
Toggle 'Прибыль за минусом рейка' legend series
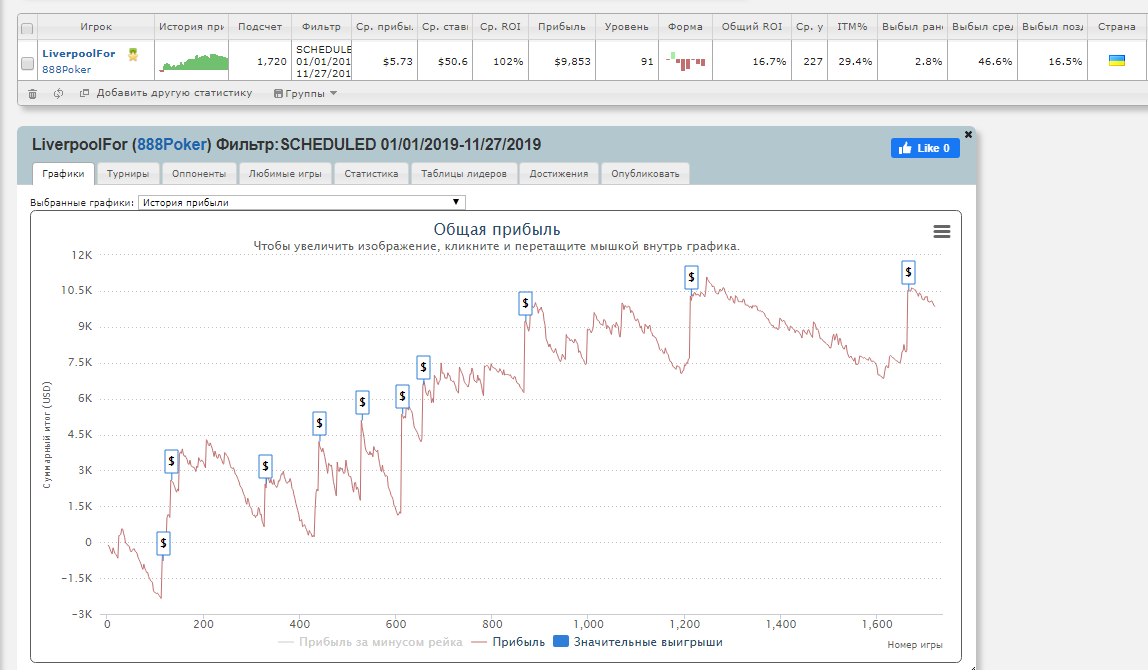point(370,642)
